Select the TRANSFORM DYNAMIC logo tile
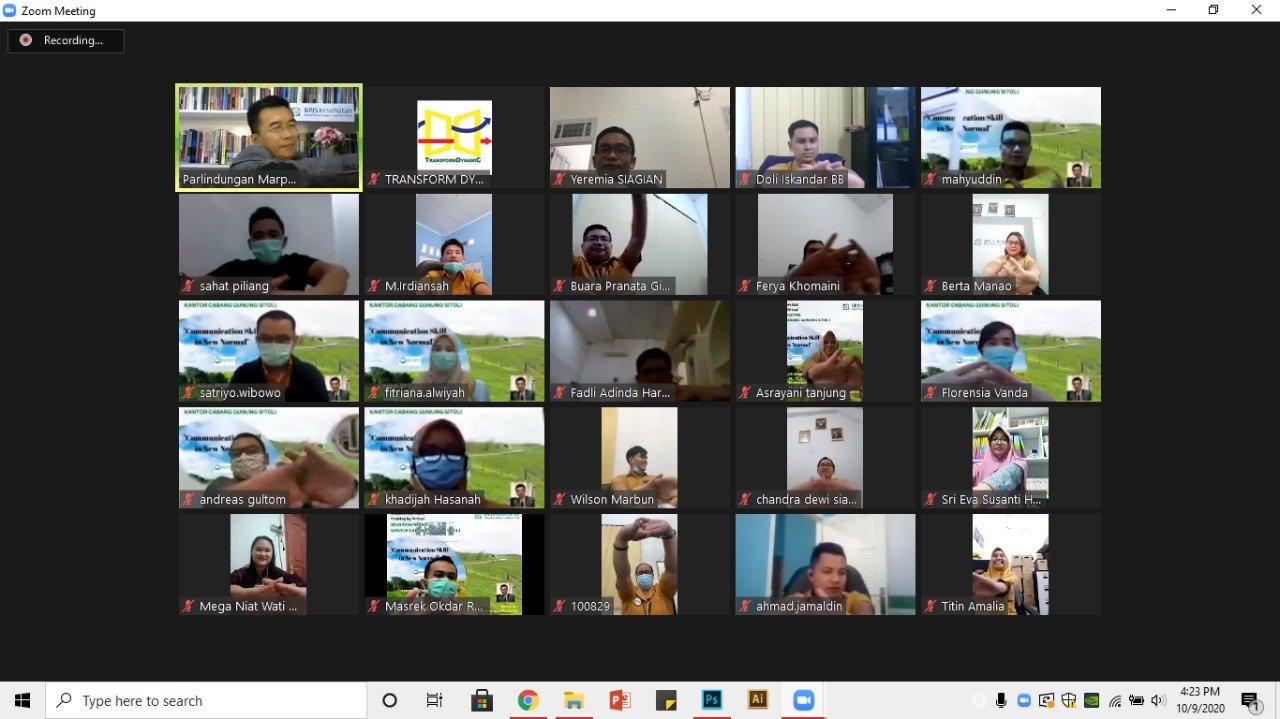Viewport: 1280px width, 719px height. 454,137
